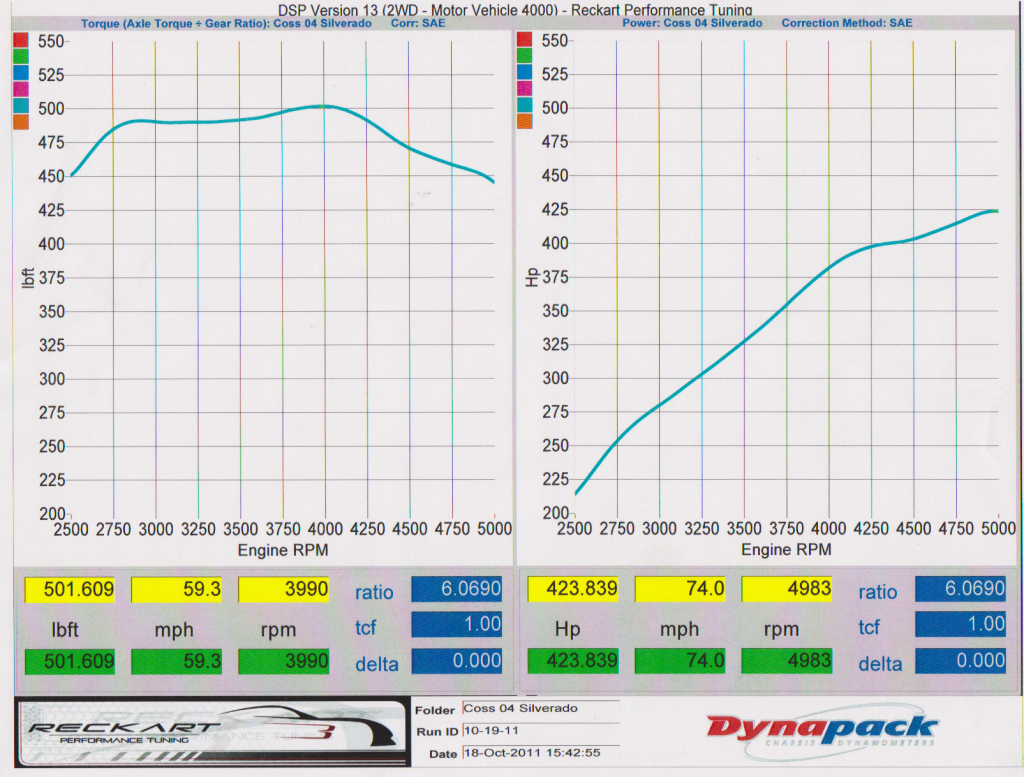Click yellow peak torque value 501.609
Viewport: 1024px width, 777px height.
[x=70, y=590]
